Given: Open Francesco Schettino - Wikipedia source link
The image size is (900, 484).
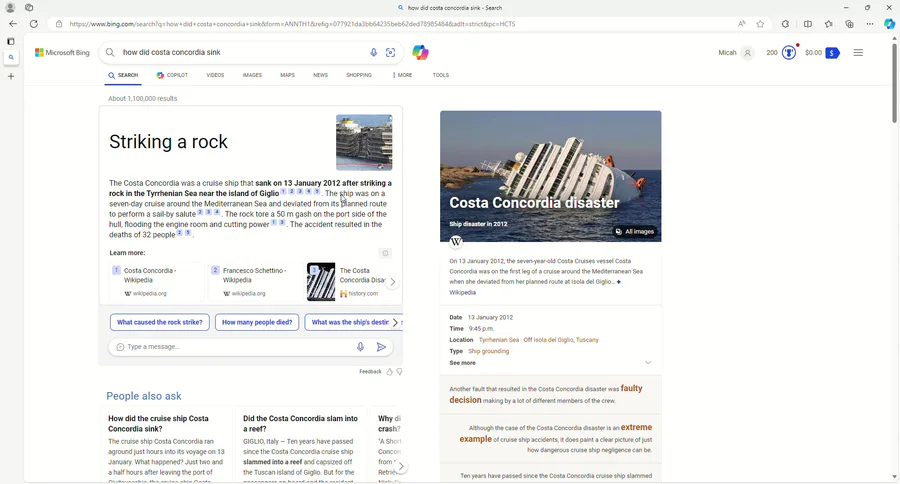Looking at the screenshot, I should (255, 281).
